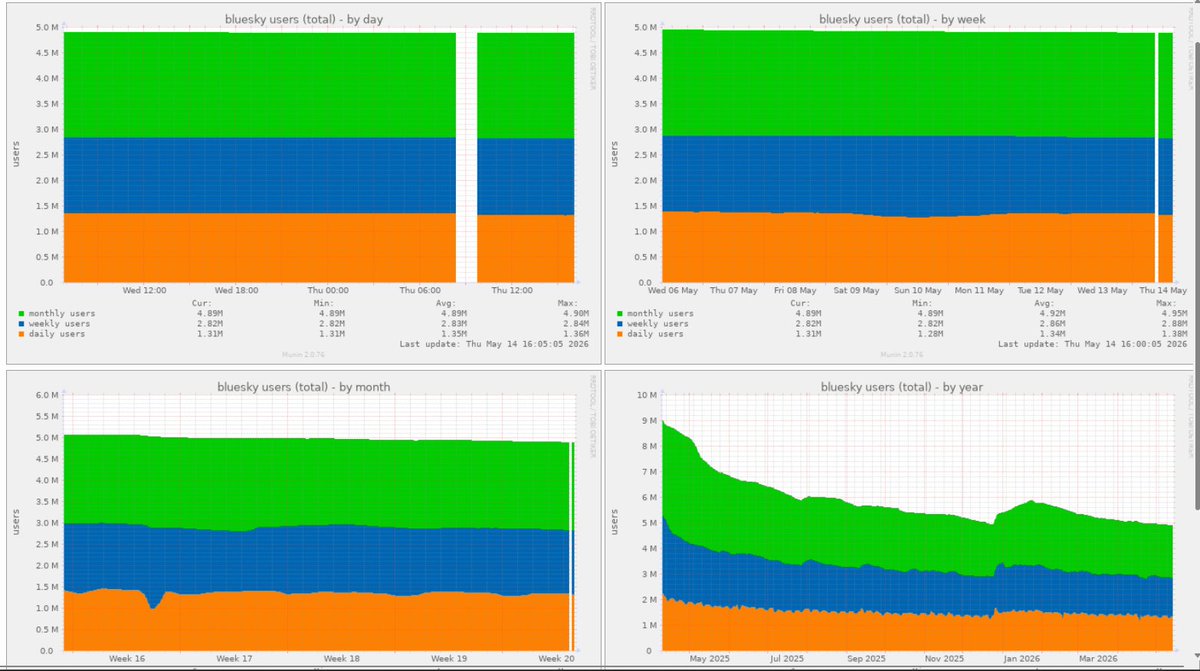Click green monthly users swatch in by day legend
The image size is (1200, 671).
[22, 314]
